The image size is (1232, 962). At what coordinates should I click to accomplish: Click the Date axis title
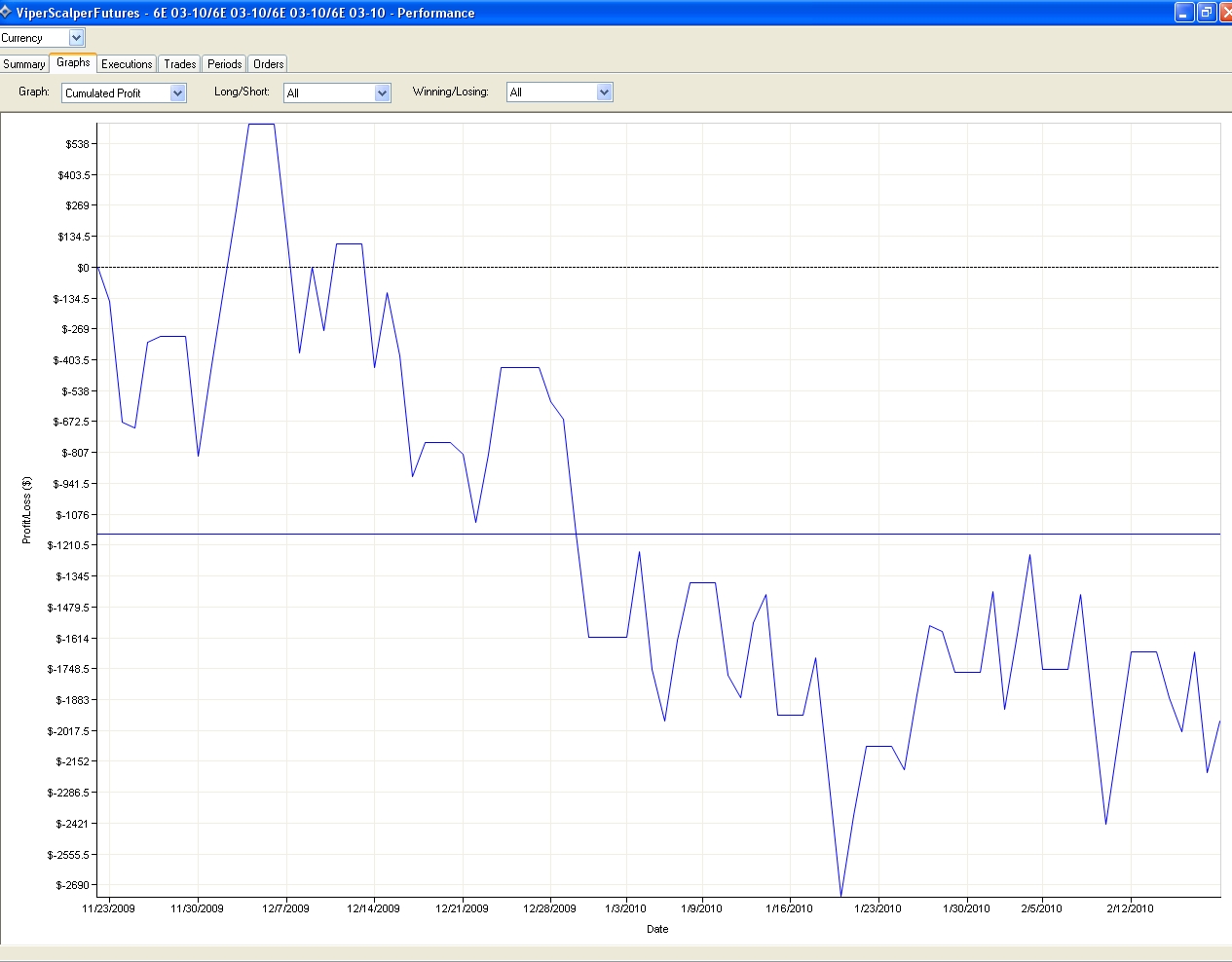[x=657, y=929]
